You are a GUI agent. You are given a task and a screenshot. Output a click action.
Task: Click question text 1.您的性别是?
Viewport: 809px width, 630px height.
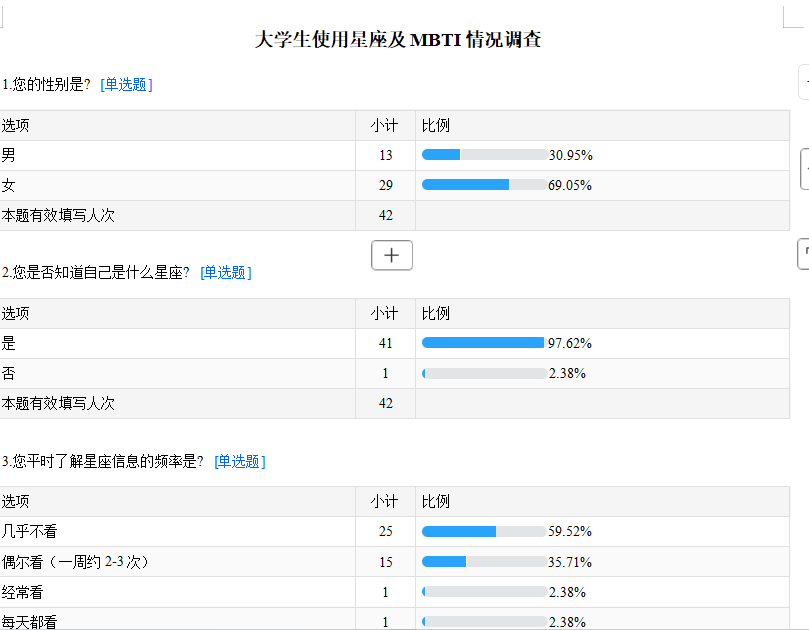pos(46,84)
